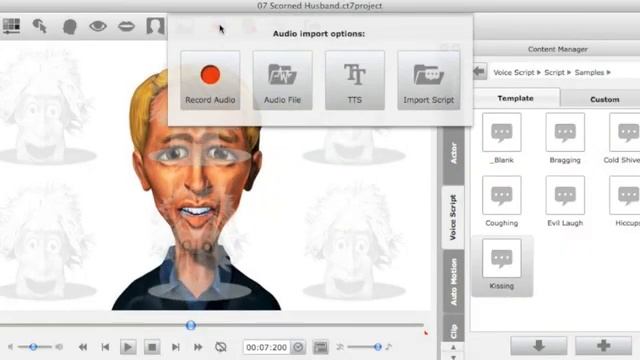This screenshot has width=640, height=360.
Task: Rewind the animation
Action: (x=83, y=347)
